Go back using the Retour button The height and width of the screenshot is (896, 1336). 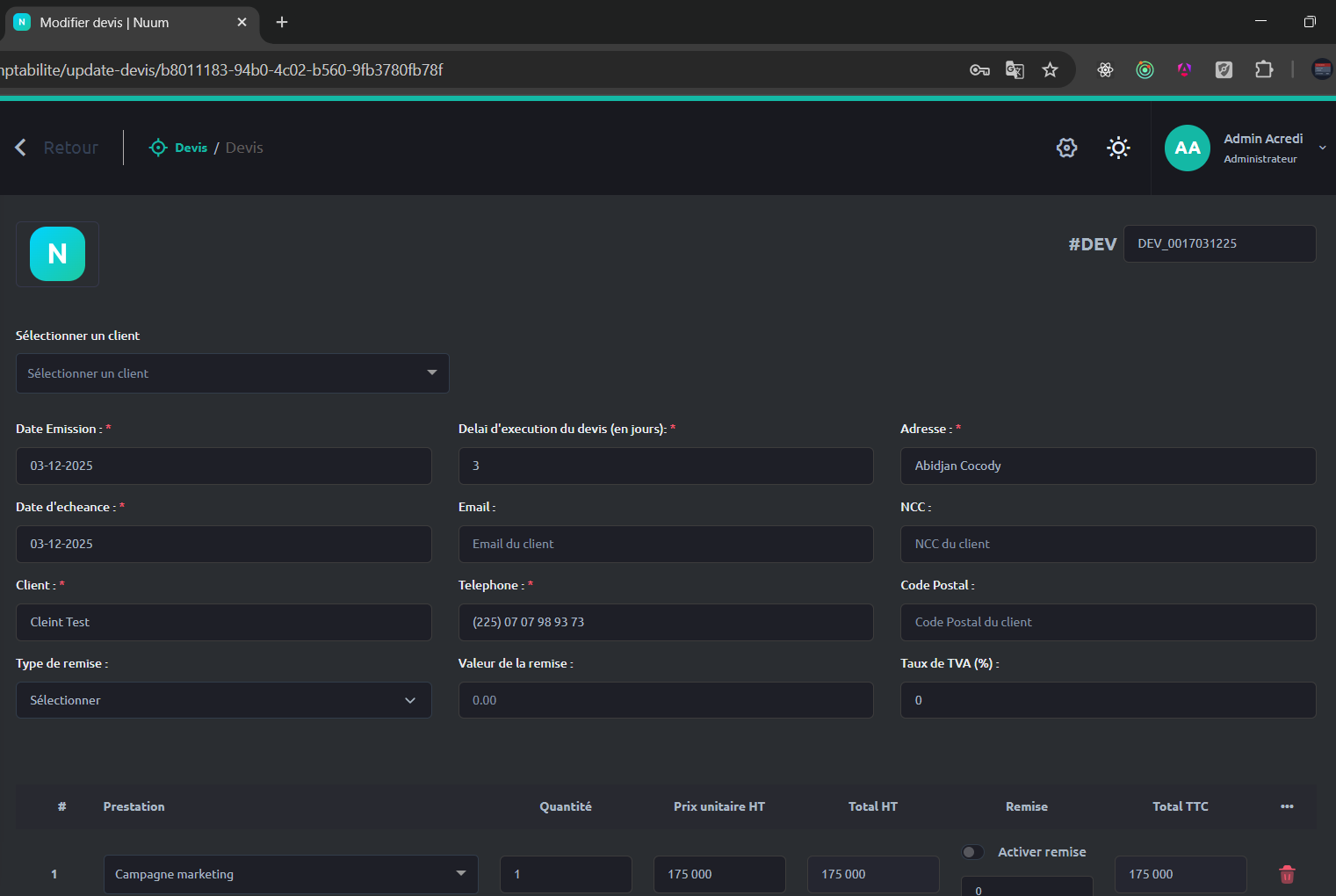click(x=58, y=148)
